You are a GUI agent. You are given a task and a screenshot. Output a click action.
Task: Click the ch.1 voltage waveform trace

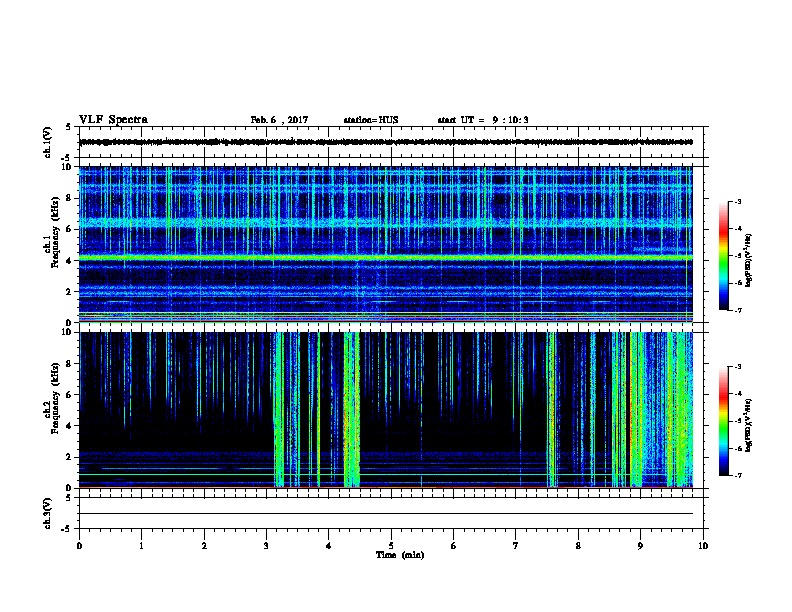tap(386, 142)
